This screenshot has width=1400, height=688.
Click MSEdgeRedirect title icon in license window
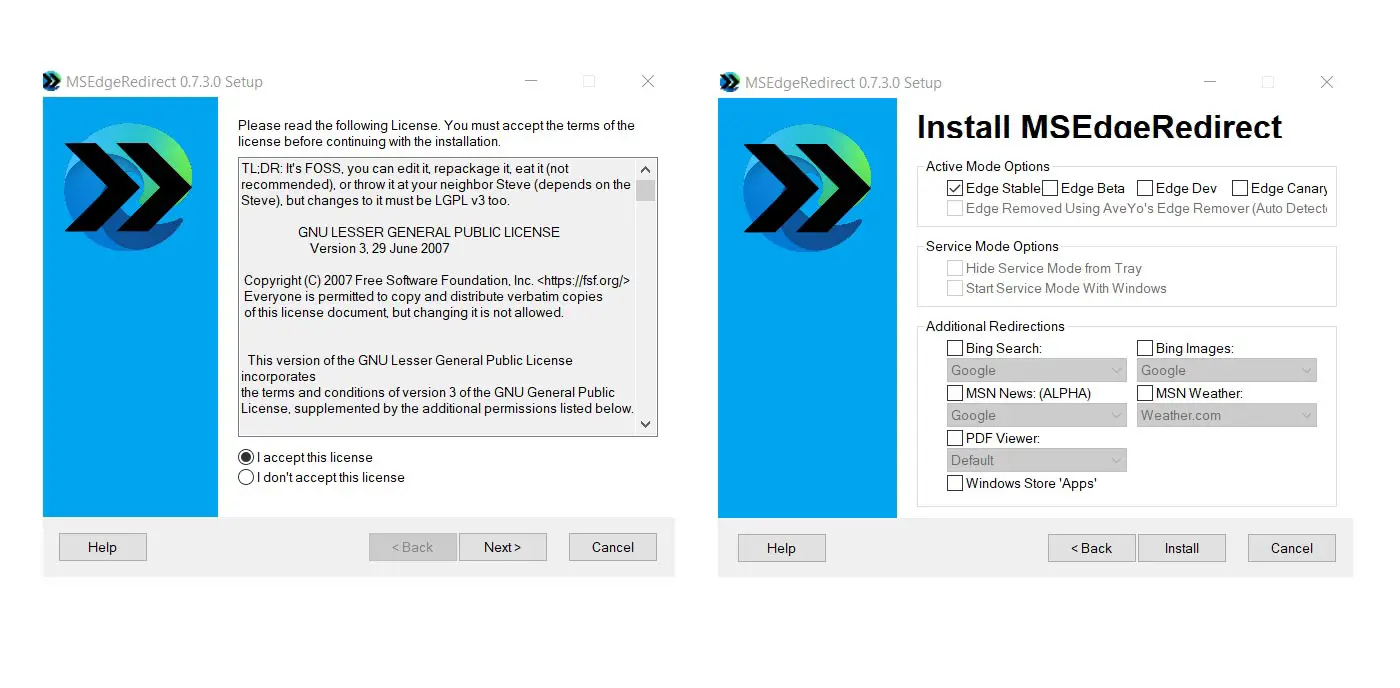[52, 82]
